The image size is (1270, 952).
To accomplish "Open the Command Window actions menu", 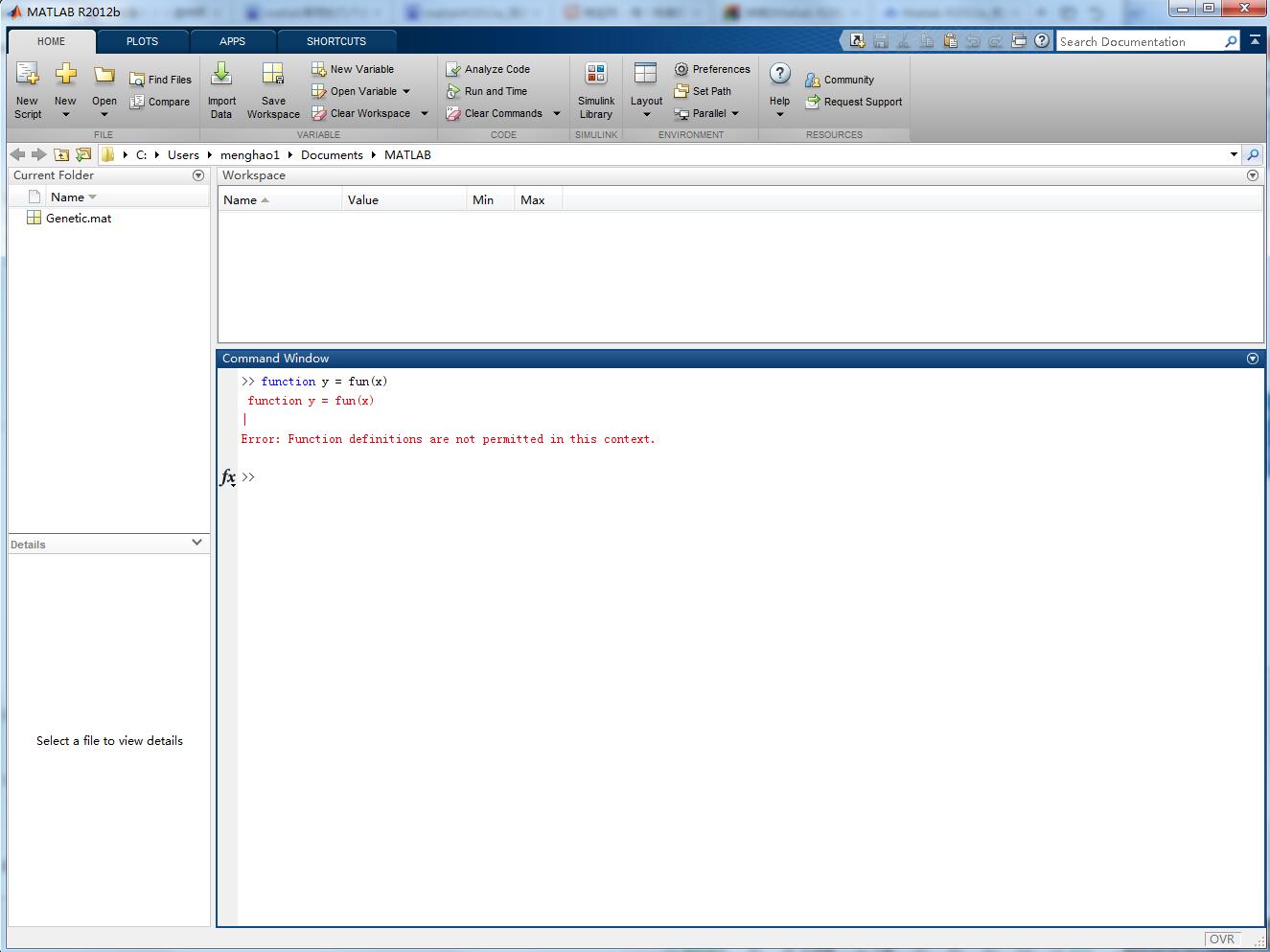I will pos(1253,359).
